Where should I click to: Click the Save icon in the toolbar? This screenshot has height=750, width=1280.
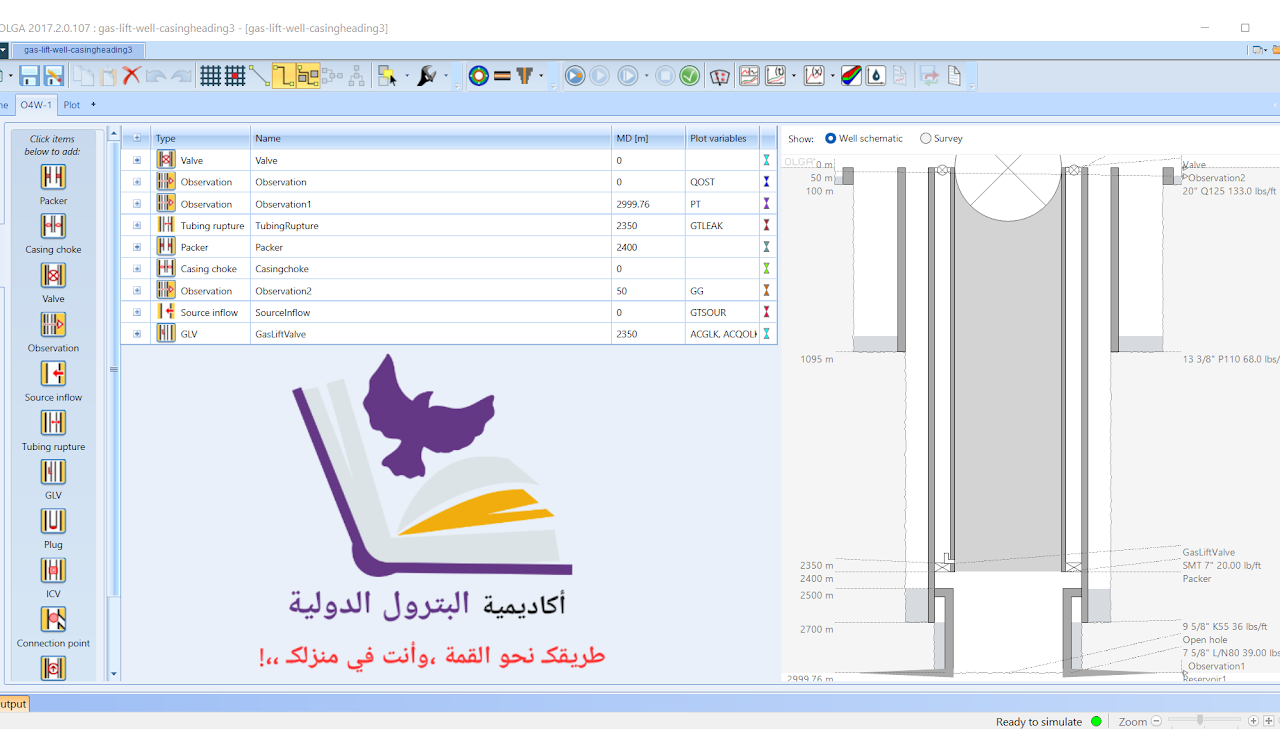(x=29, y=76)
